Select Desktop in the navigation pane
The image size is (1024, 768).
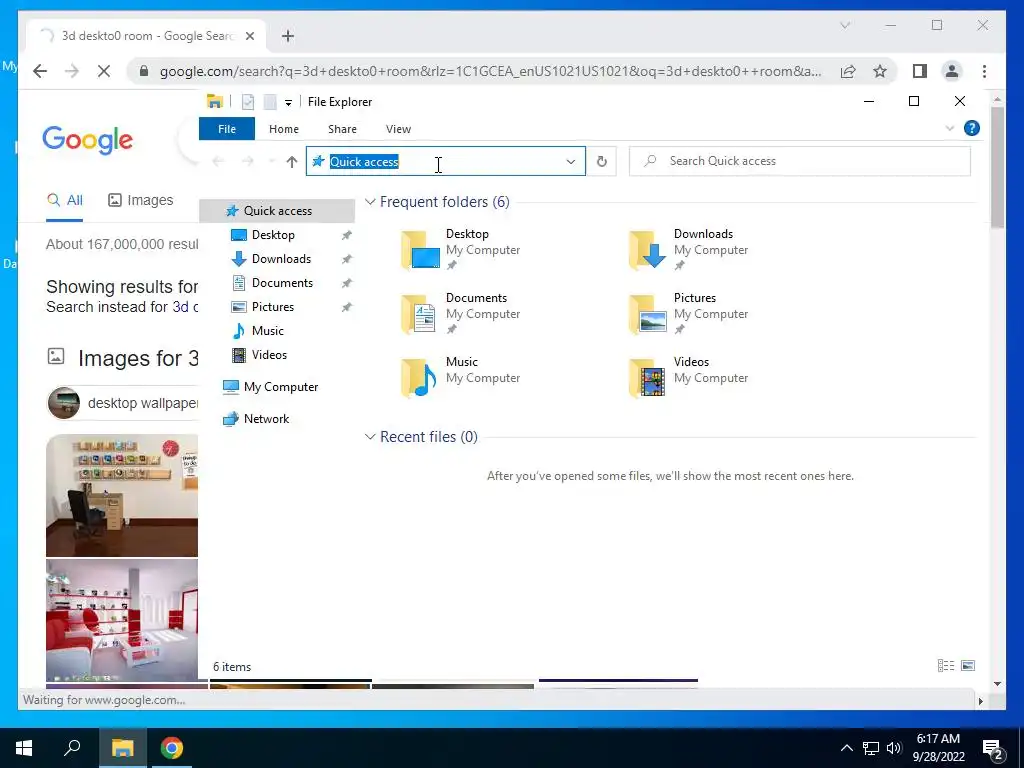pyautogui.click(x=273, y=234)
